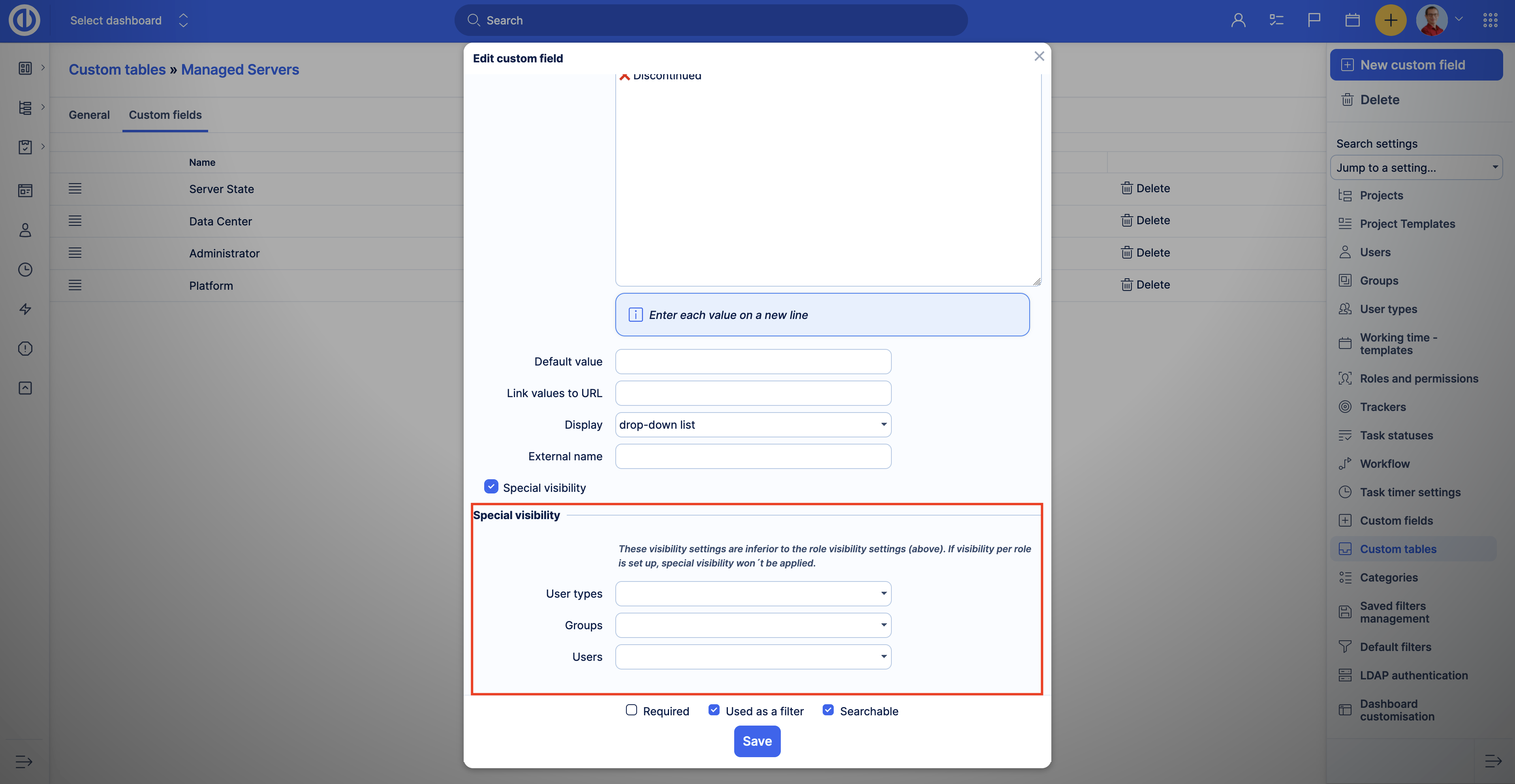Image resolution: width=1515 pixels, height=784 pixels.
Task: Click the Default value input field
Action: [753, 362]
